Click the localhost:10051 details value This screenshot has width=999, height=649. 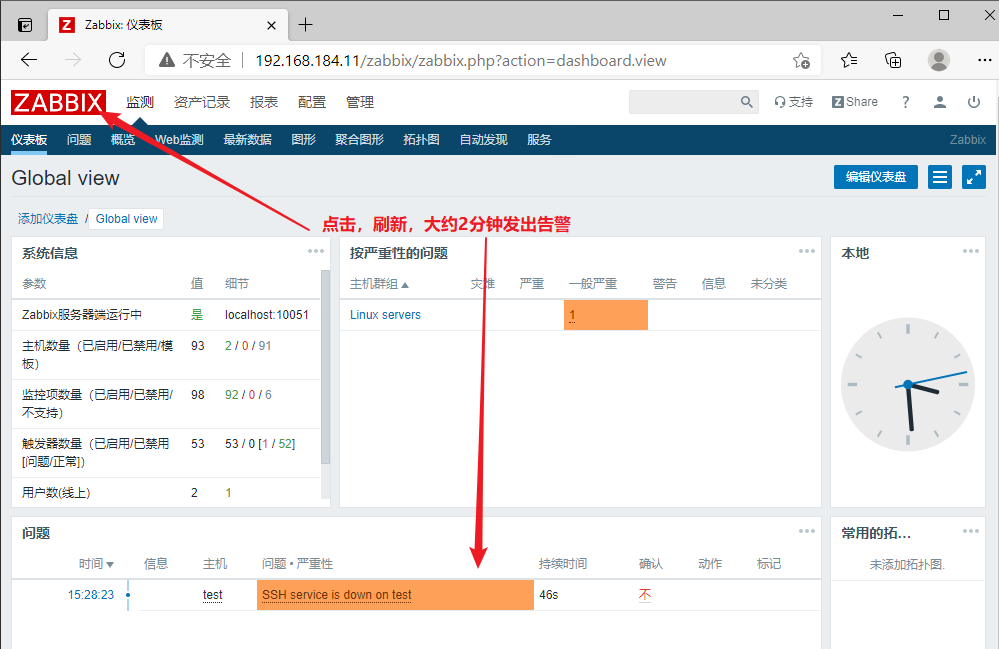tap(266, 315)
